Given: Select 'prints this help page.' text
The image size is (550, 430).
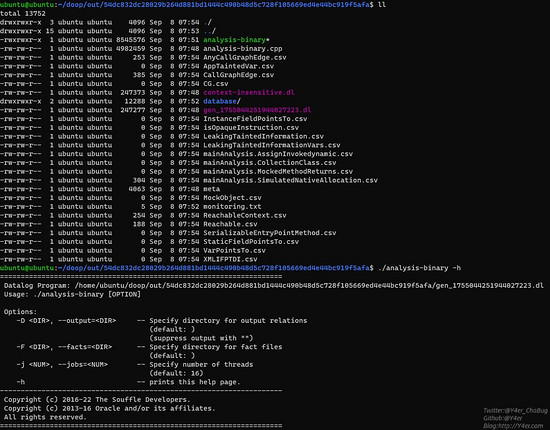Looking at the screenshot, I should click(x=195, y=382).
